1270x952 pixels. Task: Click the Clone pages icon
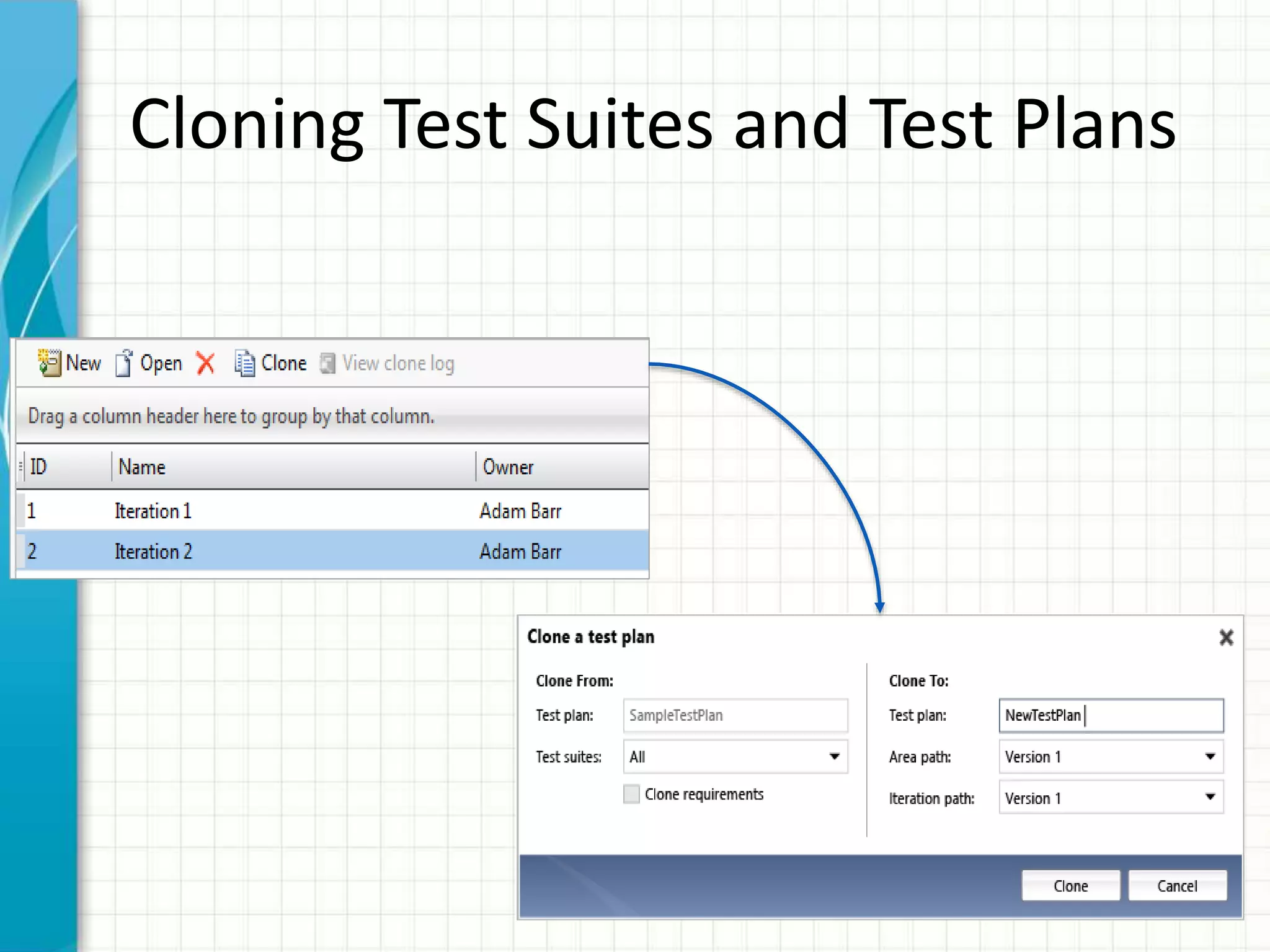(x=244, y=363)
